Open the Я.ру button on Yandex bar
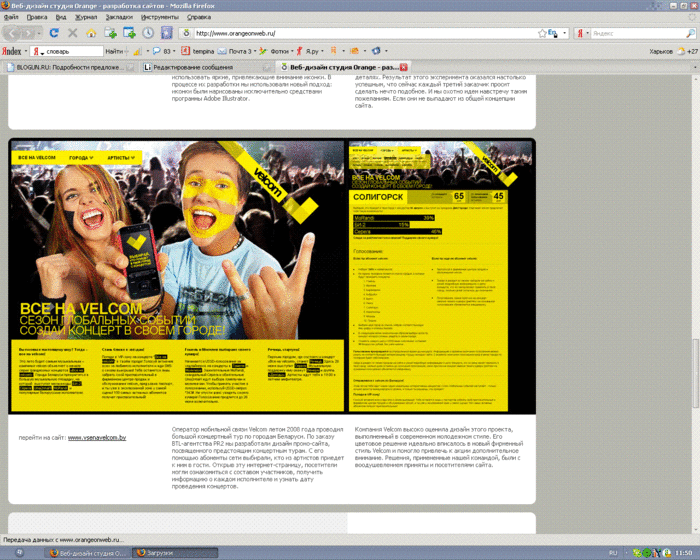The height and width of the screenshot is (560, 700). point(308,51)
